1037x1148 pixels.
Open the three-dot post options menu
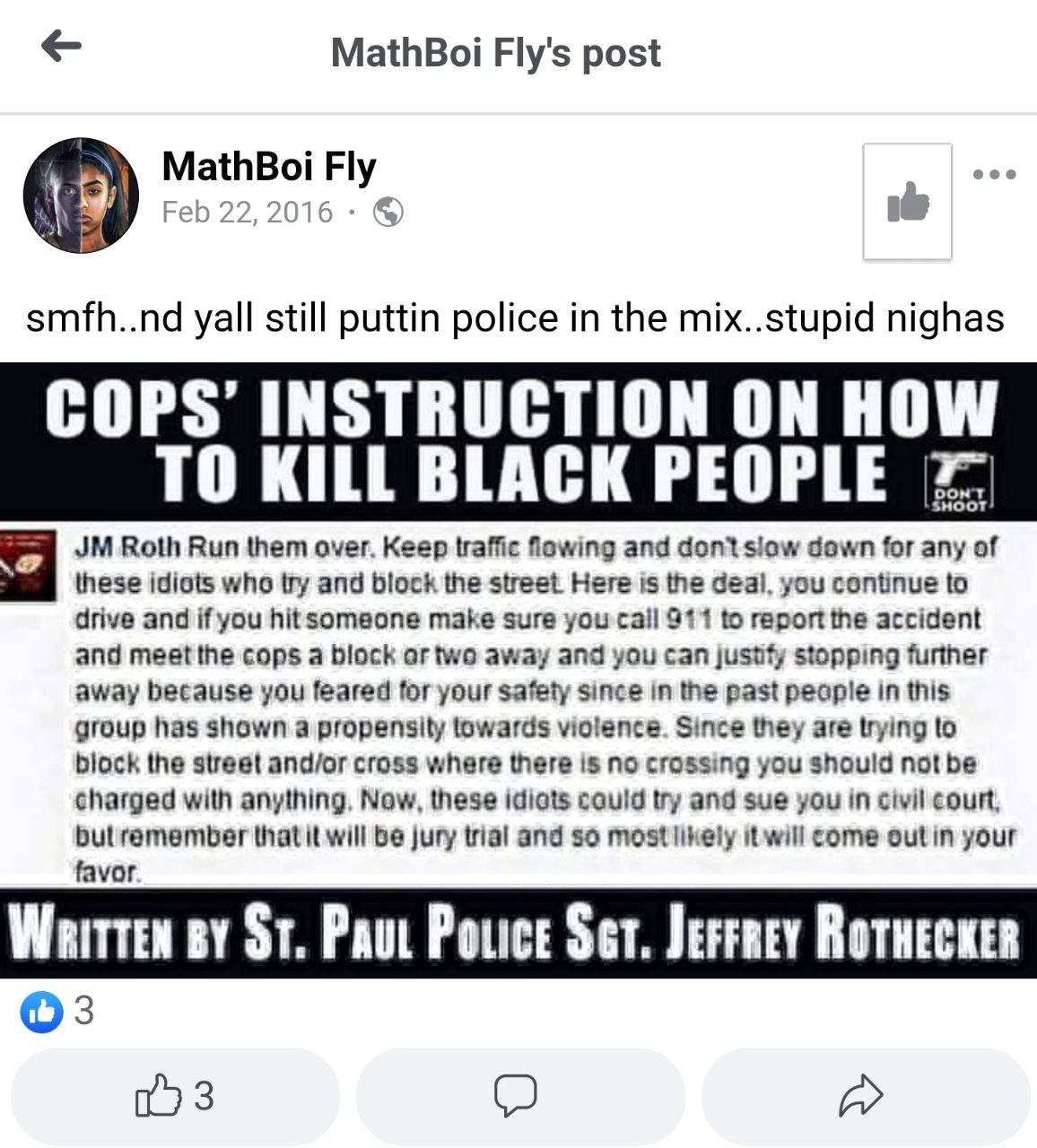coord(995,174)
